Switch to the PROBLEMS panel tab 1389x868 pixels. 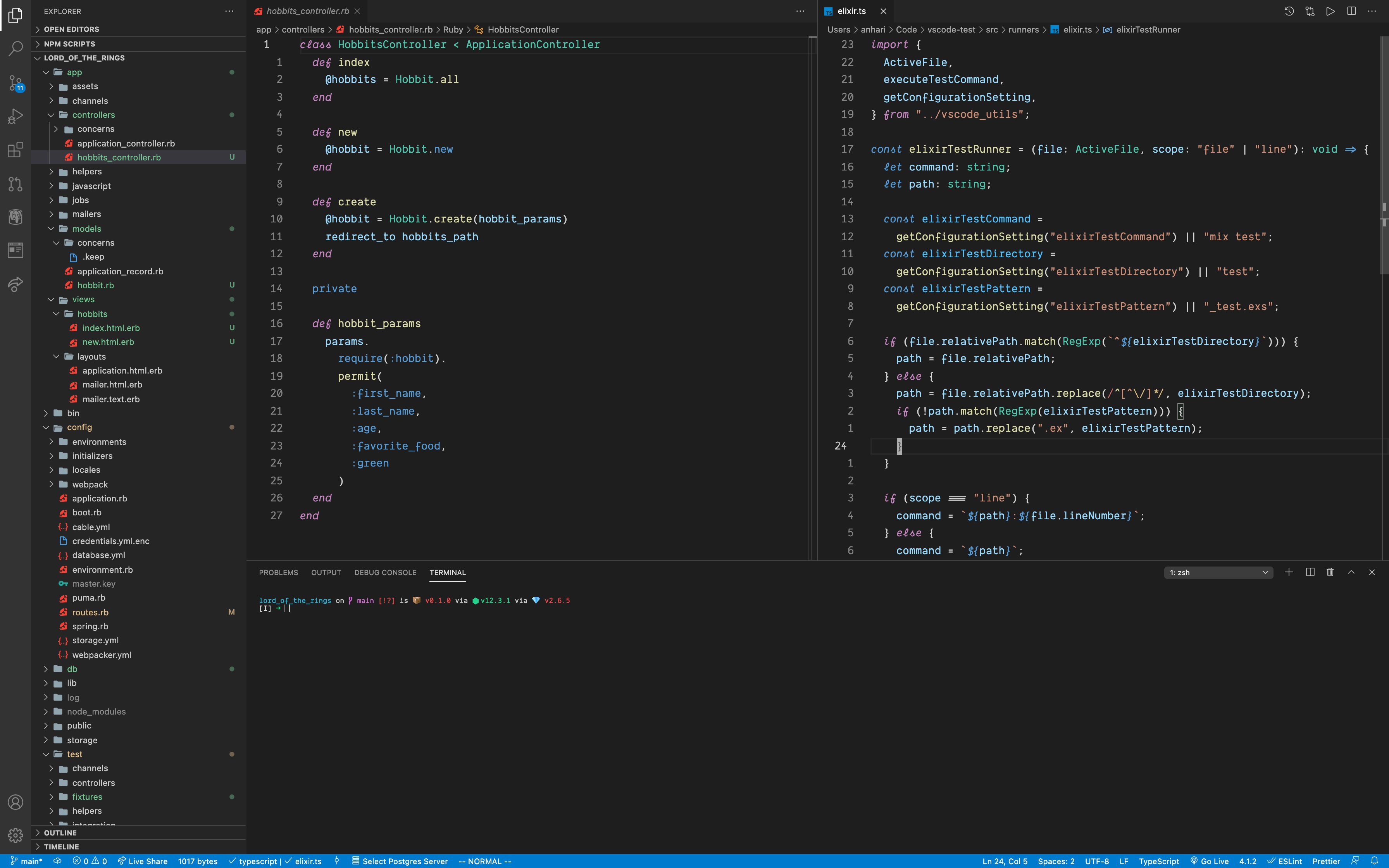point(278,572)
